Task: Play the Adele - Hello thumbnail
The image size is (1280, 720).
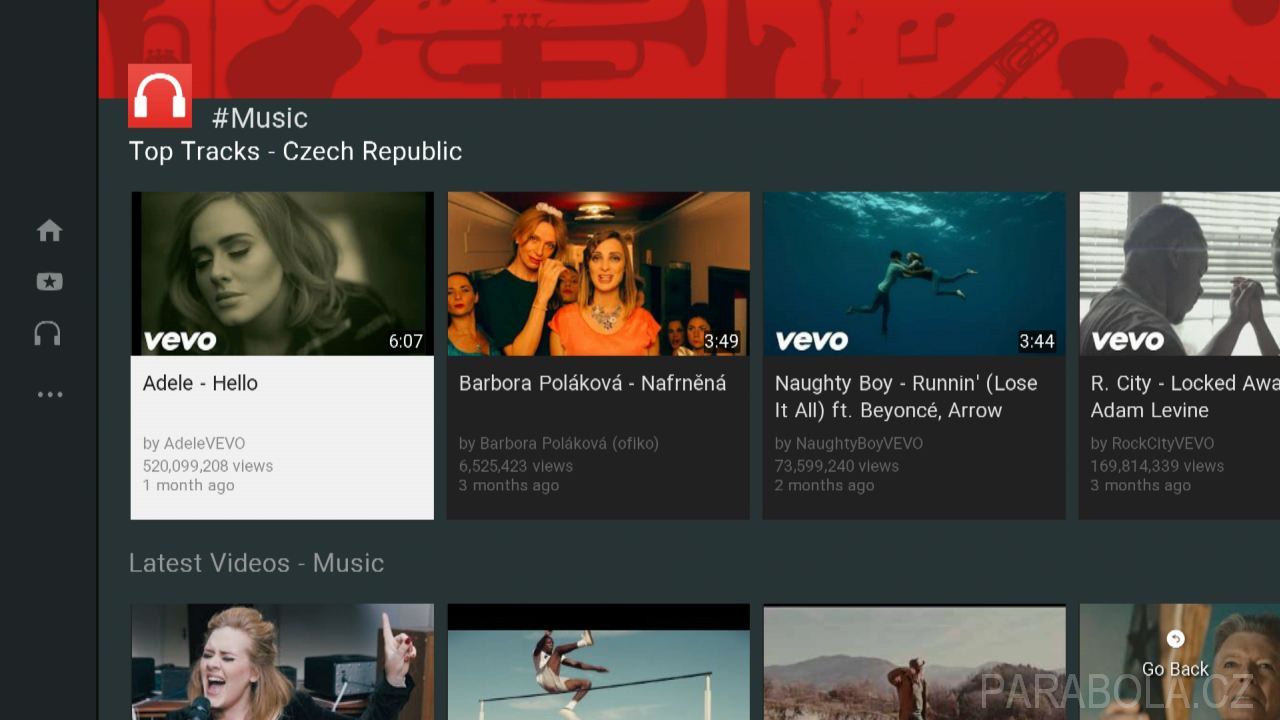Action: [x=282, y=274]
